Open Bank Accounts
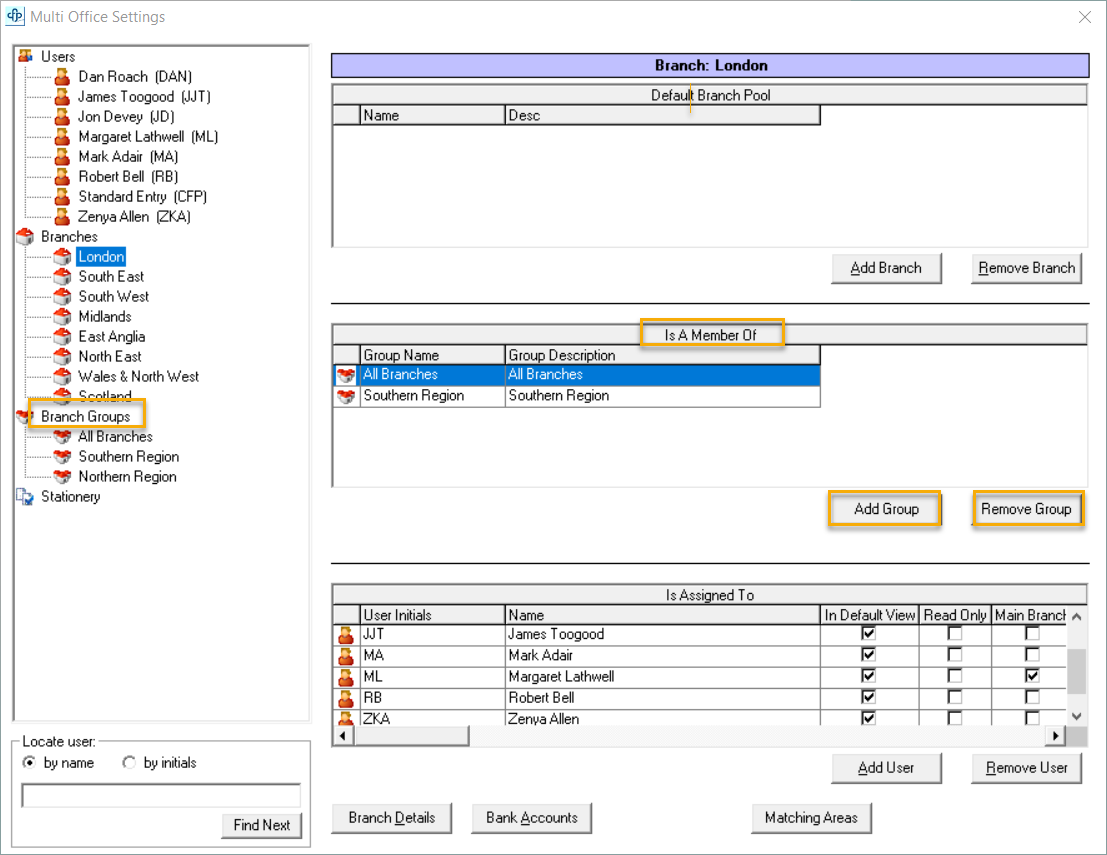The image size is (1107, 855). [x=532, y=818]
